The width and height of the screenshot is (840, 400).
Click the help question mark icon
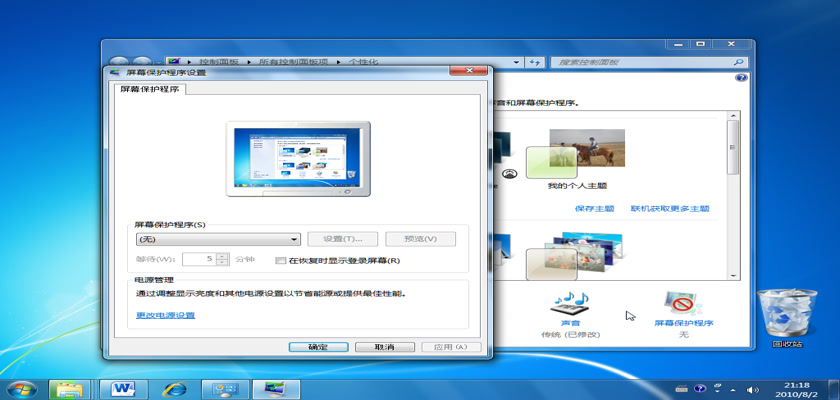pos(740,78)
